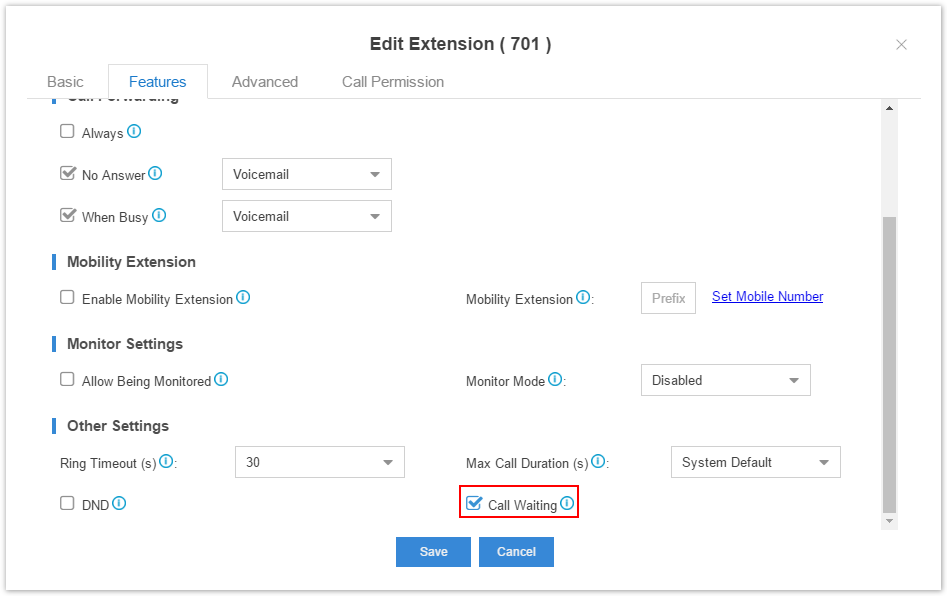This screenshot has height=596, width=947.
Task: Tick Enable Mobility Extension checkbox
Action: pos(67,297)
